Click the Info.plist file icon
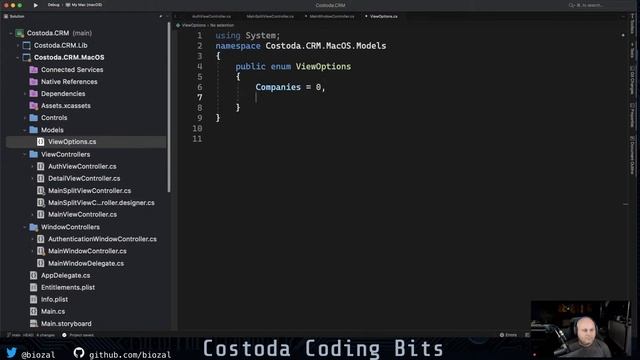 tap(33, 300)
